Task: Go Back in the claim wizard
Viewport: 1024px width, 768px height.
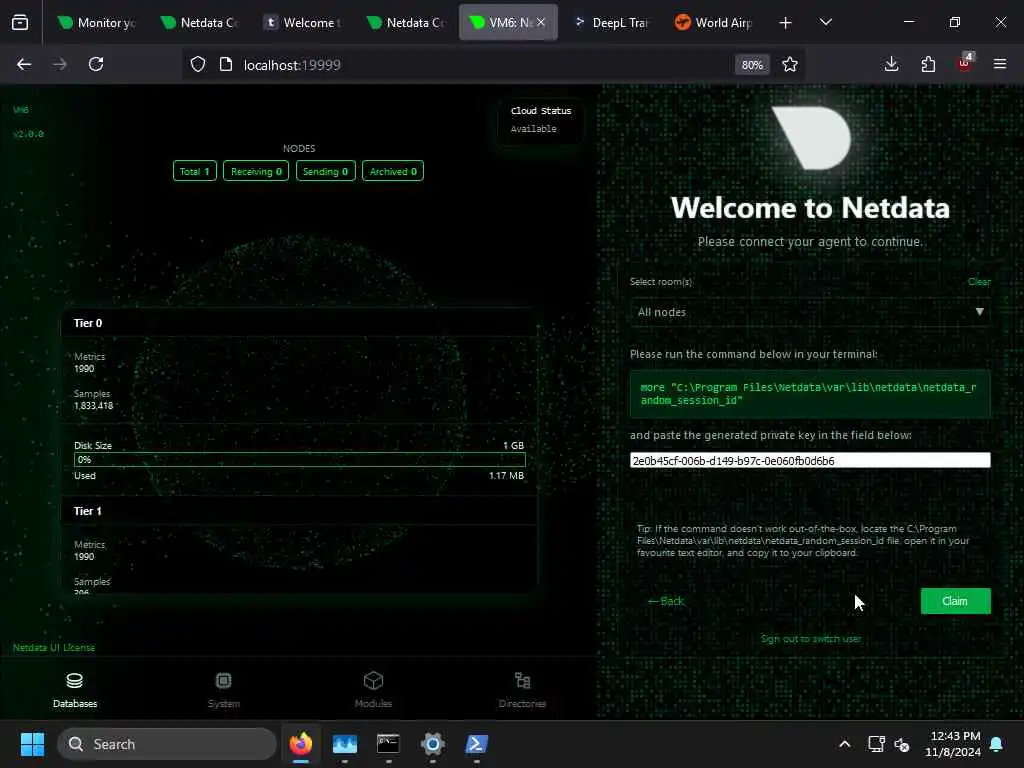Action: 665,601
